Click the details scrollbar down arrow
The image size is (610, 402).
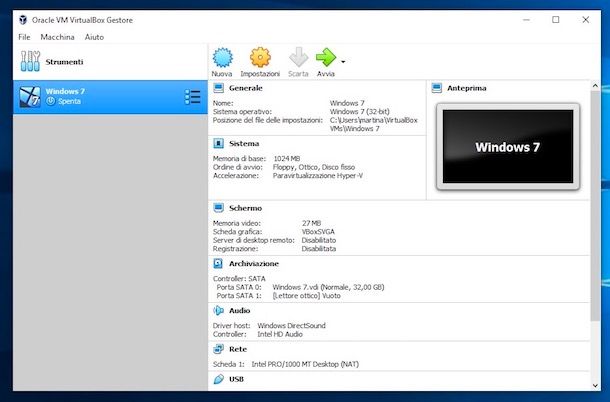tap(595, 386)
